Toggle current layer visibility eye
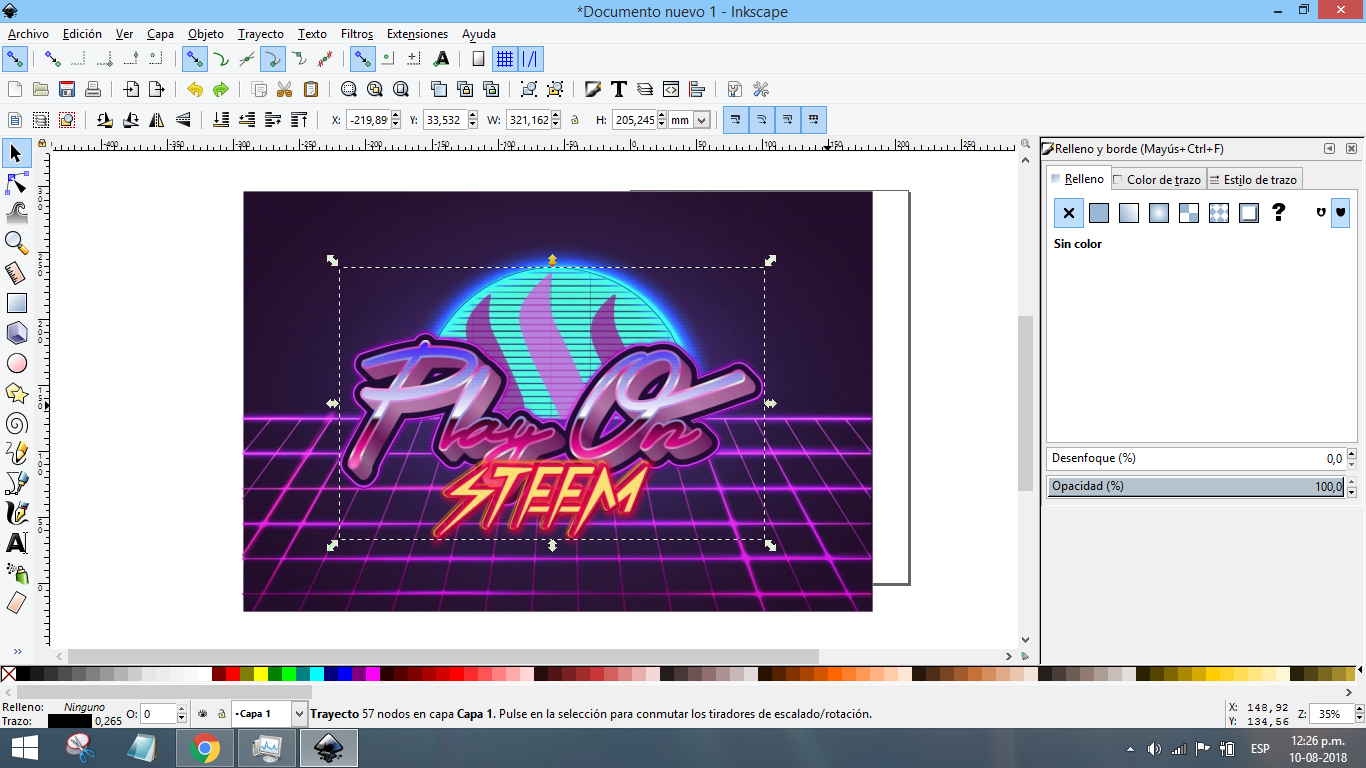The height and width of the screenshot is (768, 1366). [x=202, y=714]
